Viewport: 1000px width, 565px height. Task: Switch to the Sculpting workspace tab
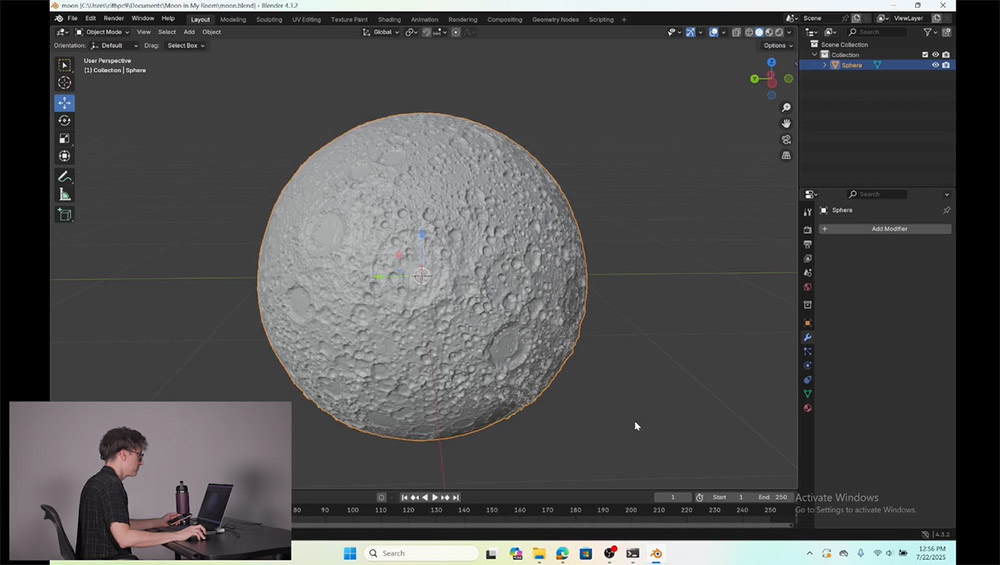point(269,19)
